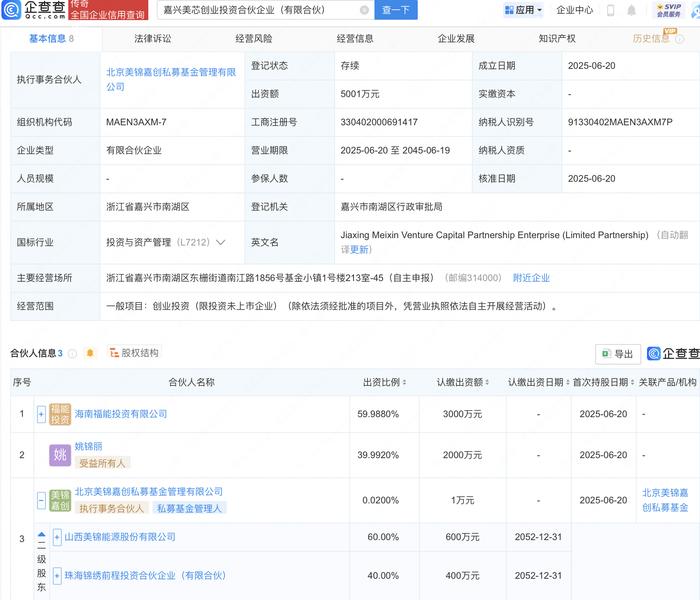Click 查一下 search button
The width and height of the screenshot is (700, 600).
[x=396, y=10]
